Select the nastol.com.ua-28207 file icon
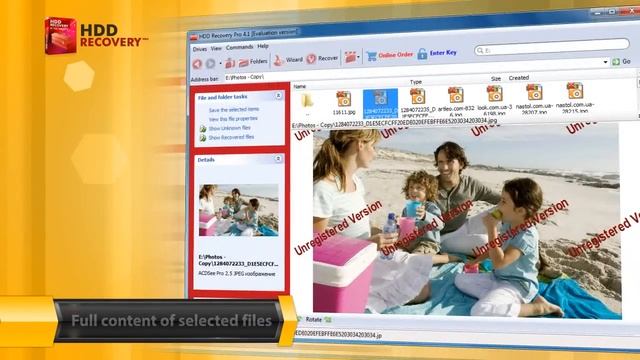The image size is (640, 360). pyautogui.click(x=534, y=92)
